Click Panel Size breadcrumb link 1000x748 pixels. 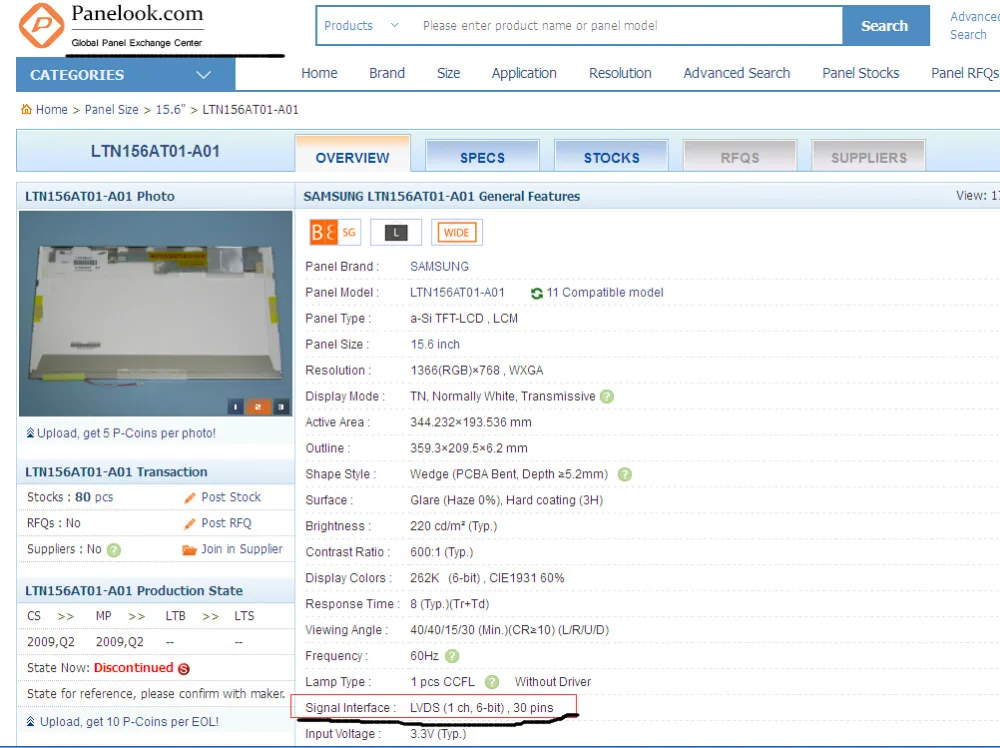click(x=112, y=109)
